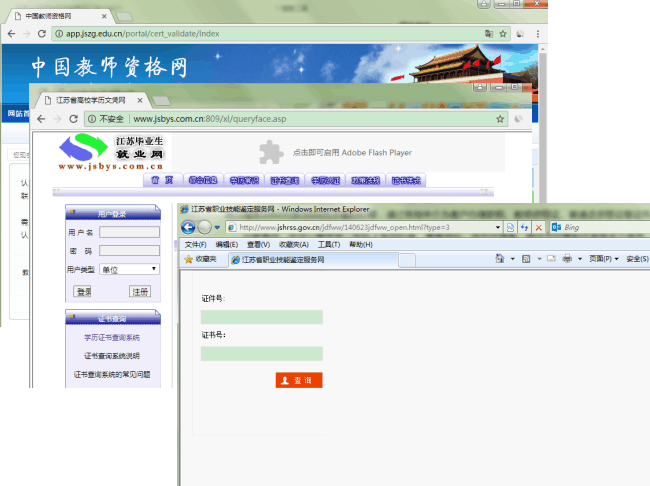Image resolution: width=650 pixels, height=486 pixels.
Task: Open the 编辑(E) menu in IE
Action: click(227, 245)
